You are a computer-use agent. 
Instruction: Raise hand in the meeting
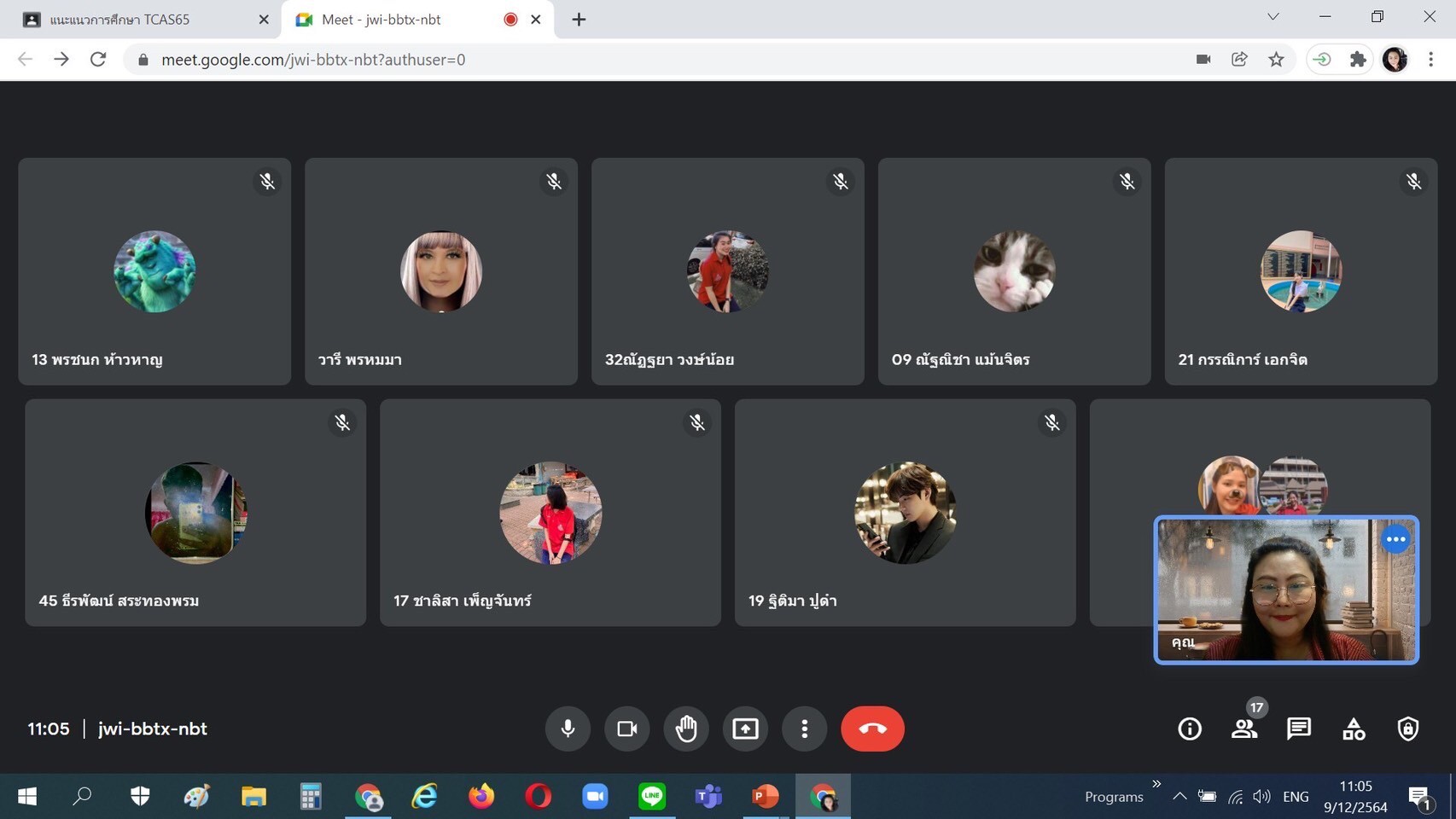click(x=686, y=729)
